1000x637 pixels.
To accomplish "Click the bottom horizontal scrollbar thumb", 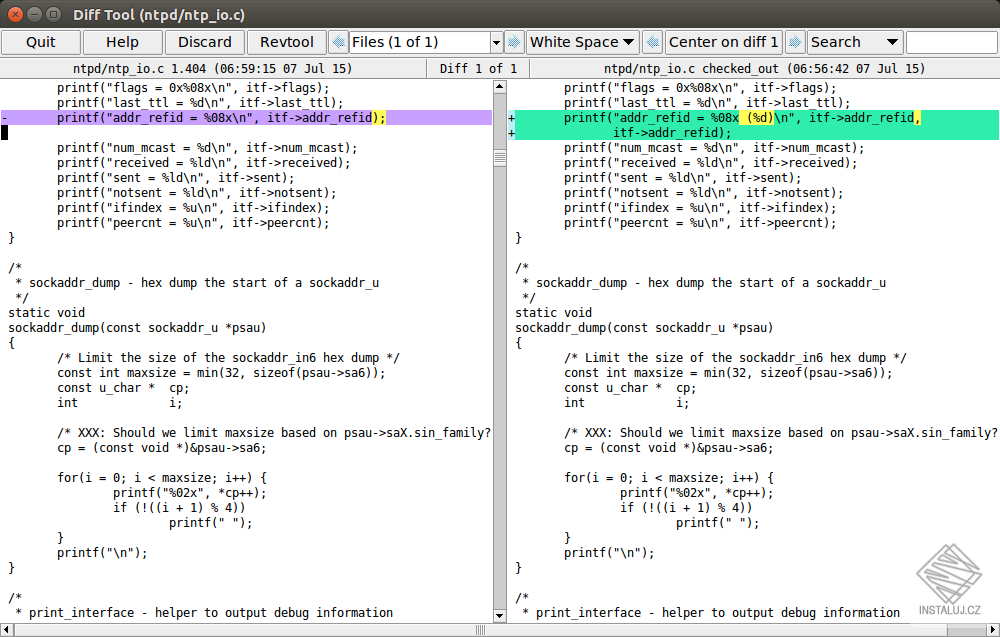I will [480, 631].
